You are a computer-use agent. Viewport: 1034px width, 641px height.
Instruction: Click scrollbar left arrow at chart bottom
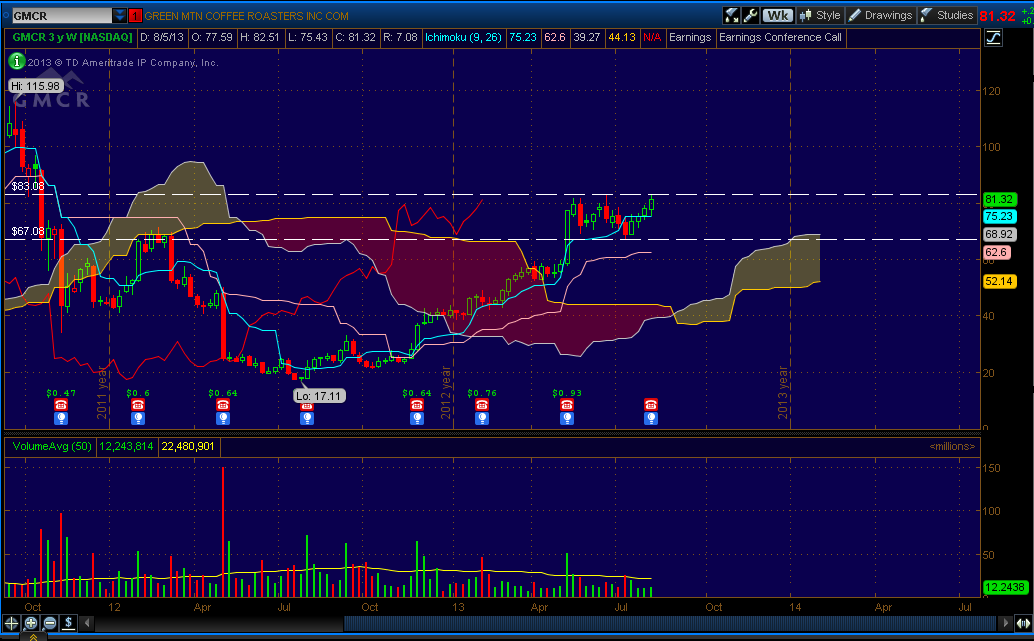point(87,623)
